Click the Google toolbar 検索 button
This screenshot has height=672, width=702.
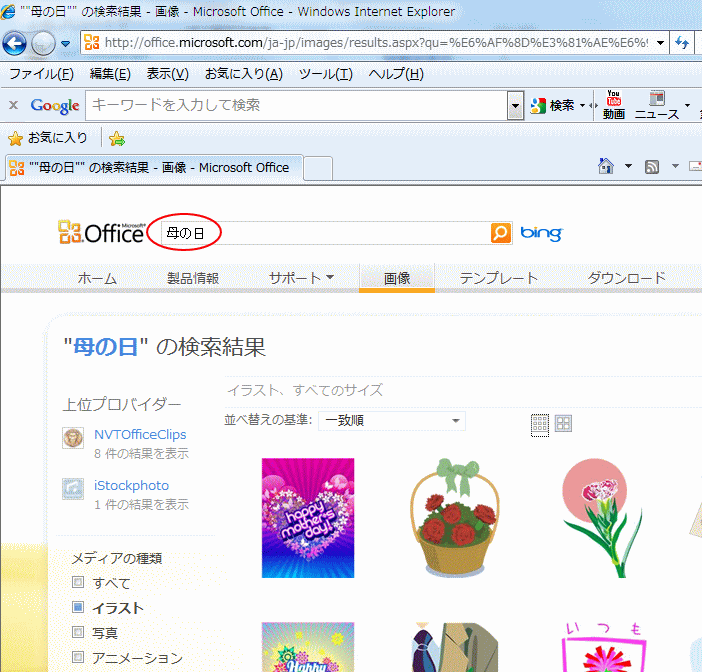click(552, 106)
